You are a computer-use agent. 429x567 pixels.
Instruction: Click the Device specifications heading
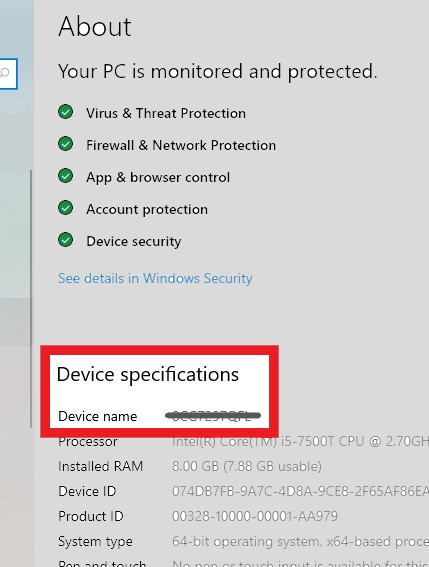click(x=148, y=374)
